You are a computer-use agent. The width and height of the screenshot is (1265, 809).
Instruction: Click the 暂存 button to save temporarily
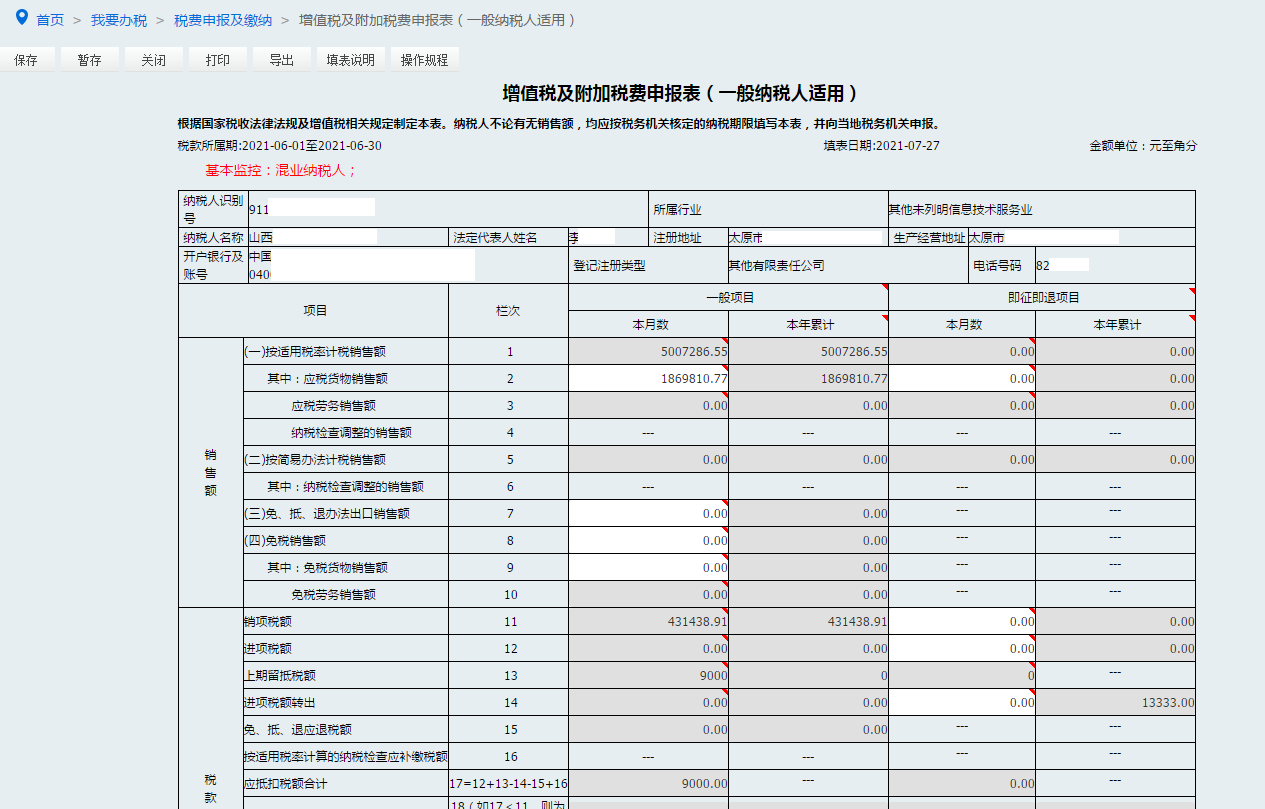click(90, 60)
